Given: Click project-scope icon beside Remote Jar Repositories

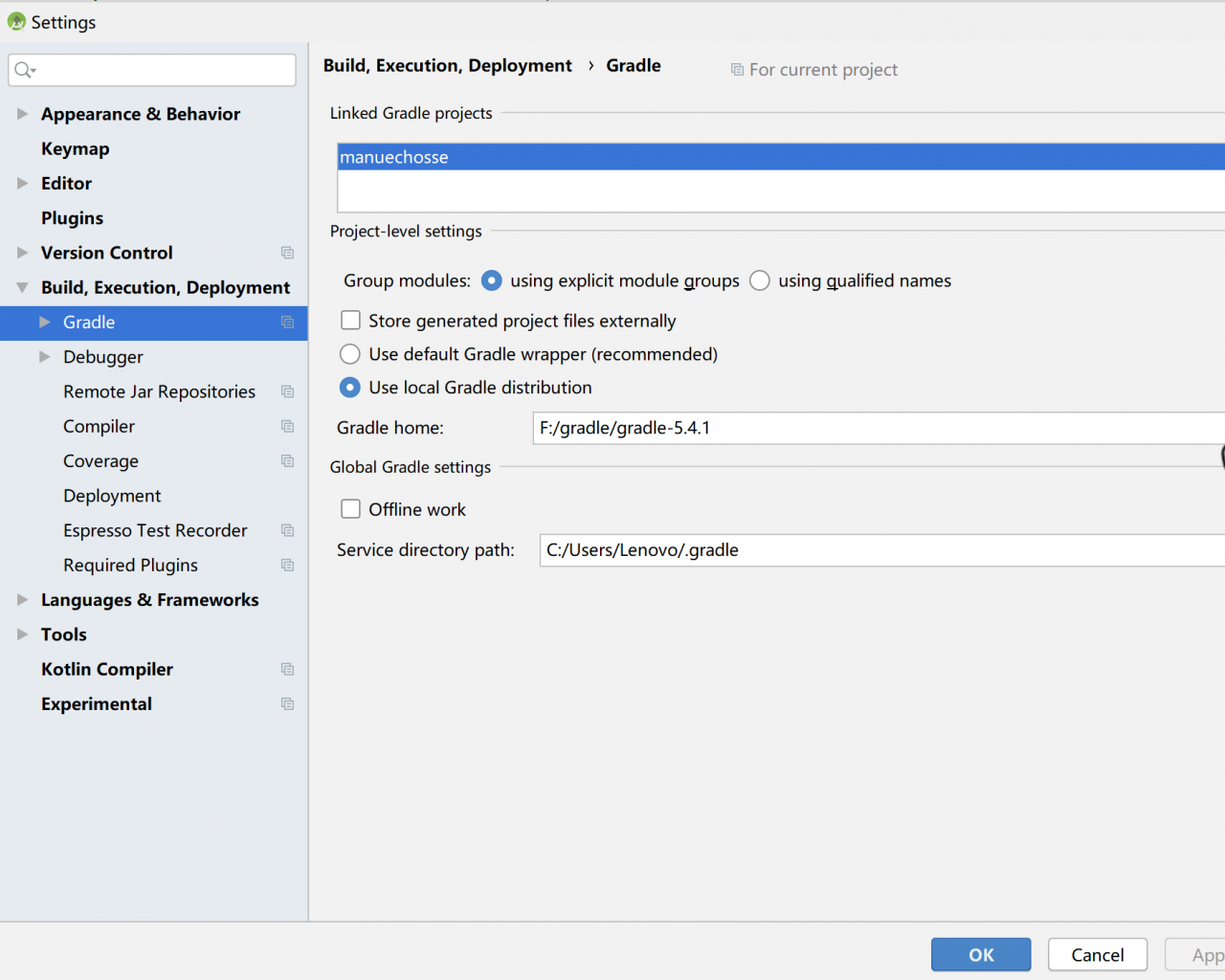Looking at the screenshot, I should (287, 391).
